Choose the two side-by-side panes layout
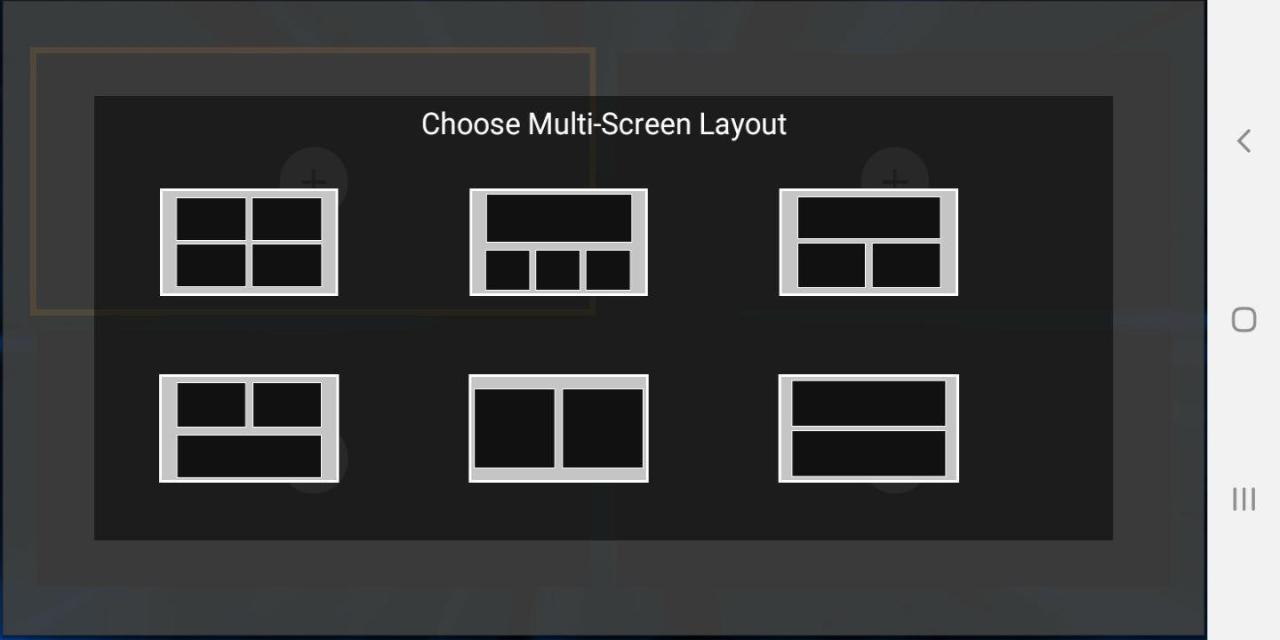This screenshot has height=640, width=1280. click(x=559, y=428)
